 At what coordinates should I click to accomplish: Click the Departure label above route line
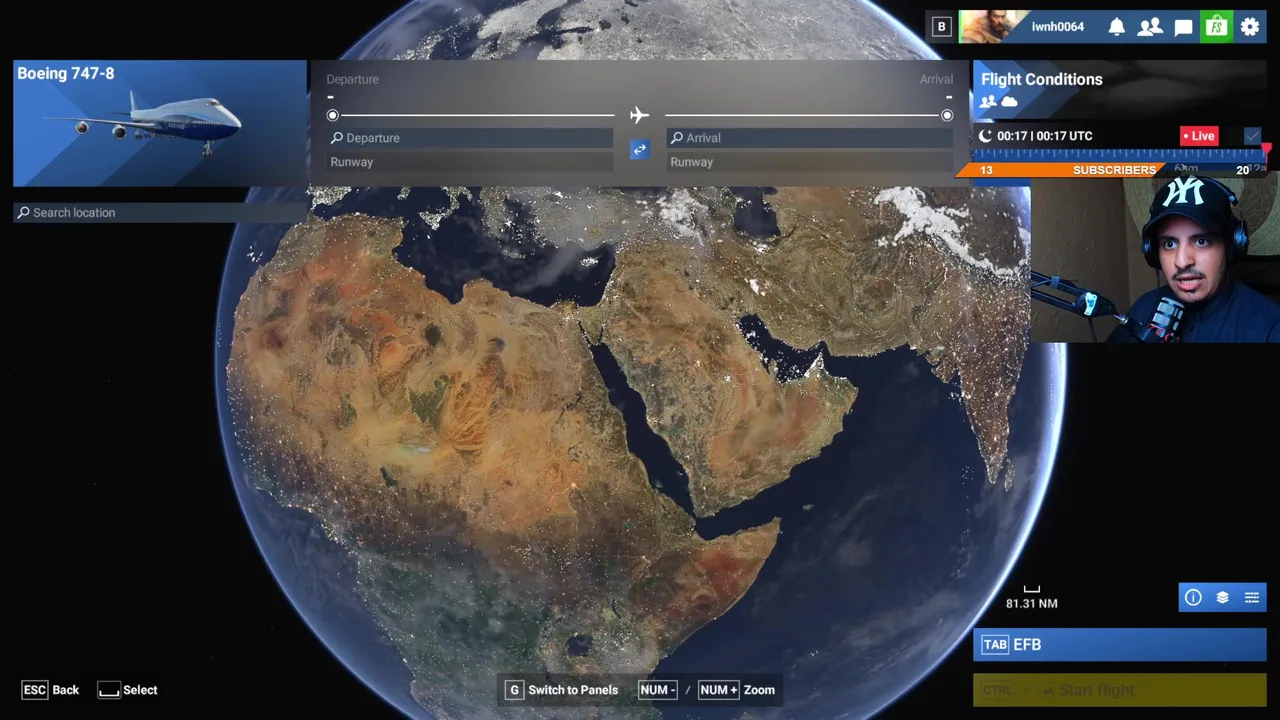[352, 79]
